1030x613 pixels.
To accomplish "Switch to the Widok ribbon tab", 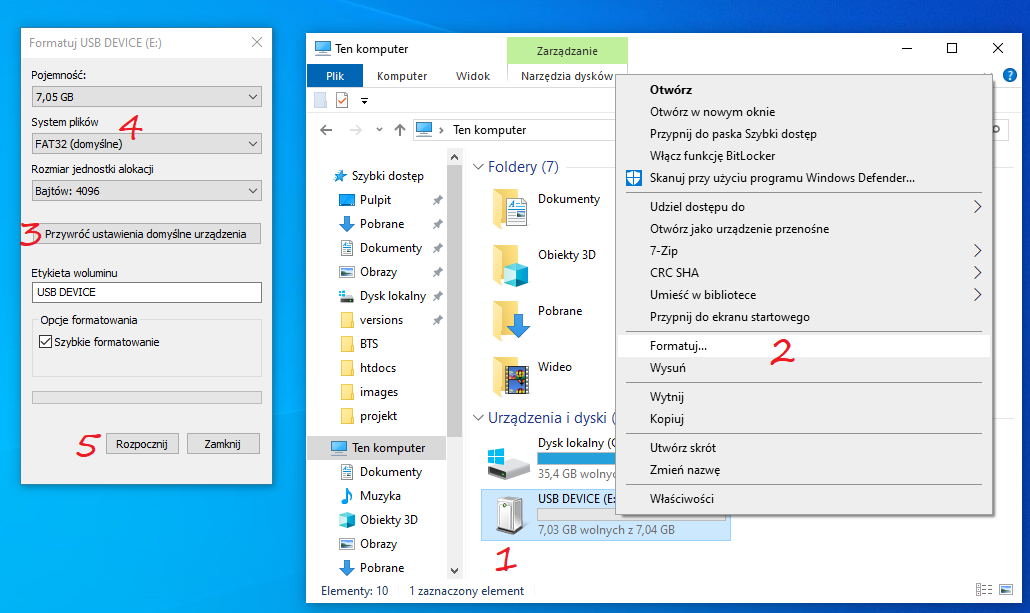I will click(472, 76).
